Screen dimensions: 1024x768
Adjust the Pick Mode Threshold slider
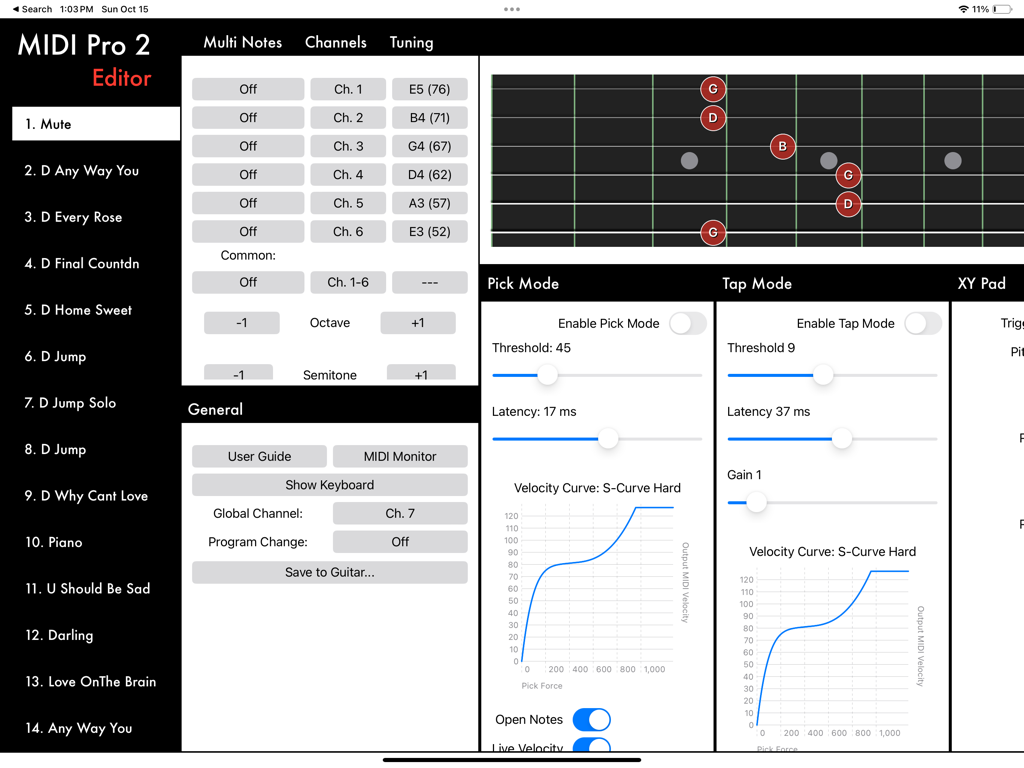[x=548, y=376]
